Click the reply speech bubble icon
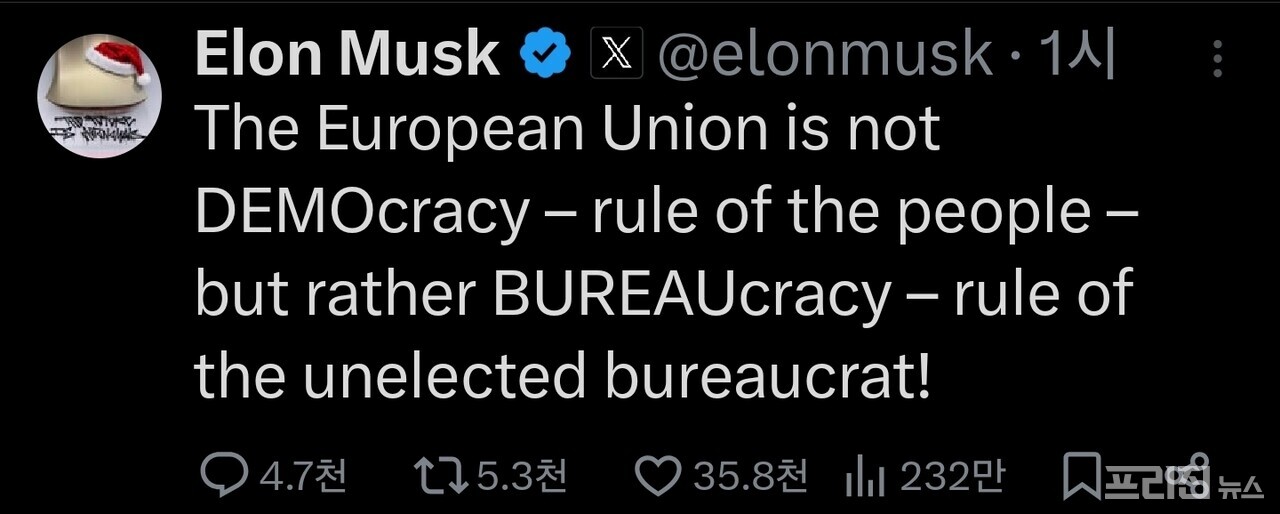This screenshot has width=1280, height=514. click(225, 476)
